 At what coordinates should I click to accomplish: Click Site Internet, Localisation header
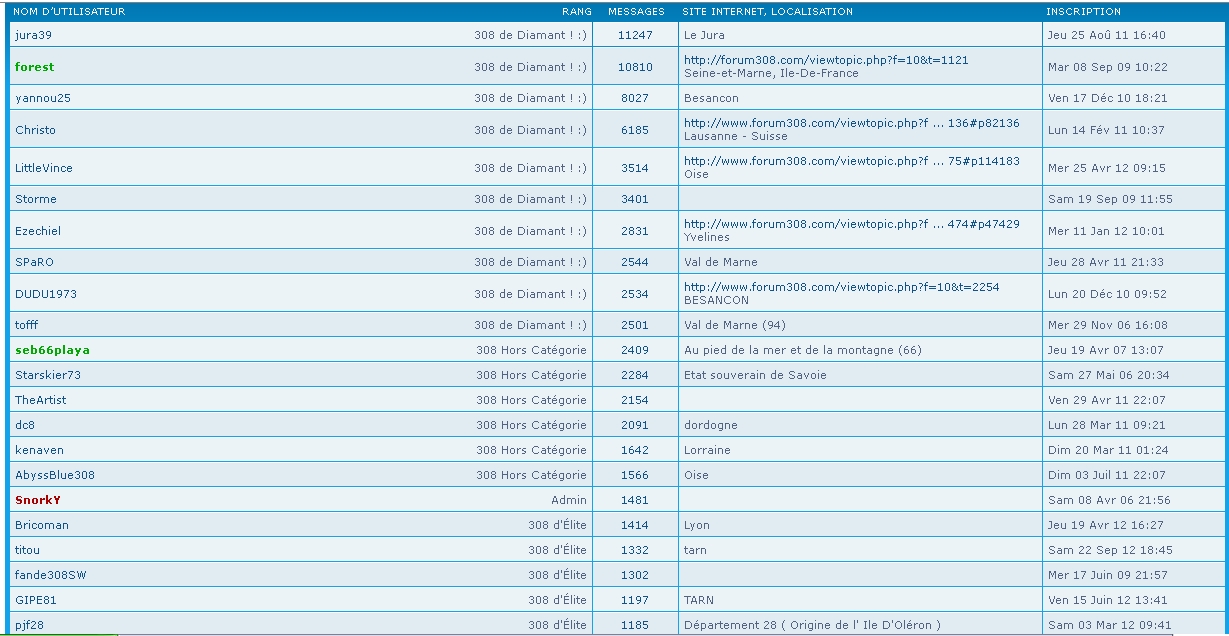(767, 12)
